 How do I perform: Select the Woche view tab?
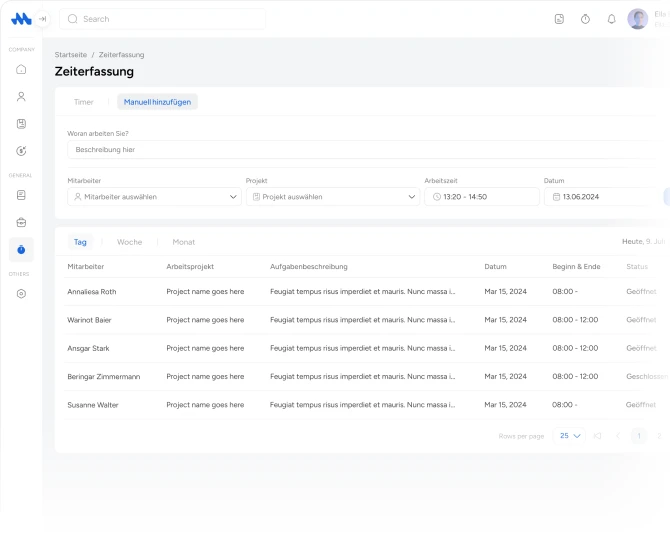(x=129, y=242)
